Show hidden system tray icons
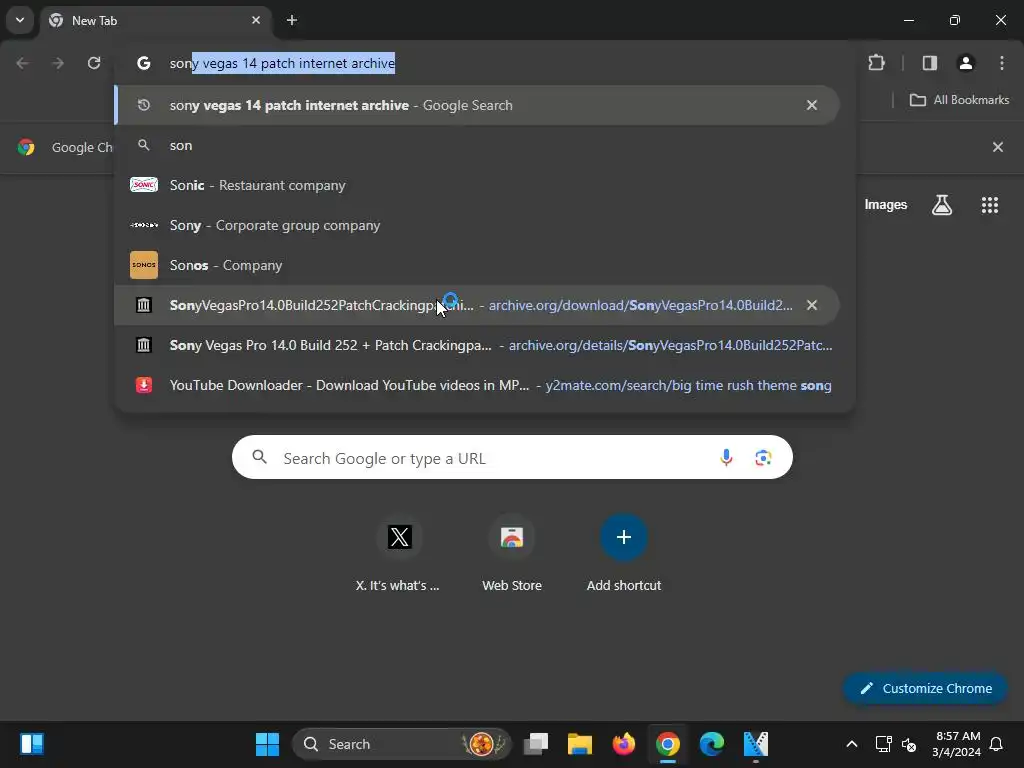Screen dimensions: 1024x768 coord(852,744)
